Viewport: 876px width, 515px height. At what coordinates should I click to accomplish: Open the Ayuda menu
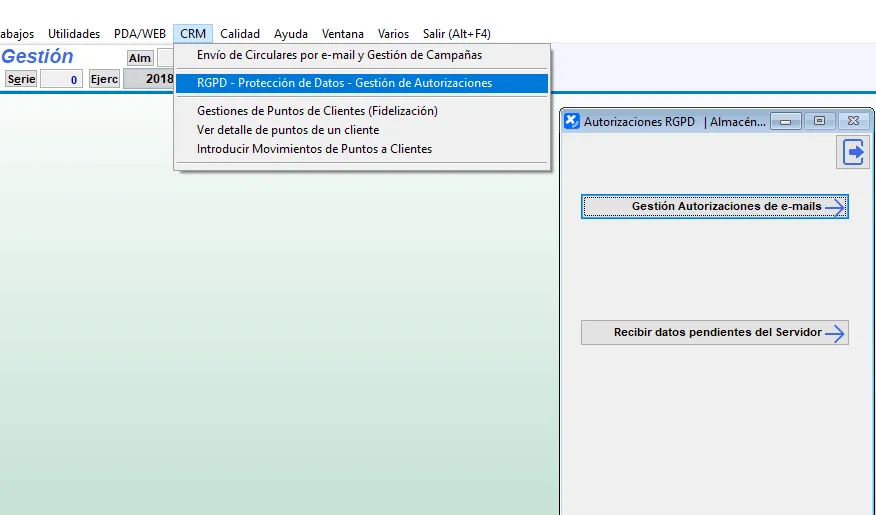(x=291, y=34)
